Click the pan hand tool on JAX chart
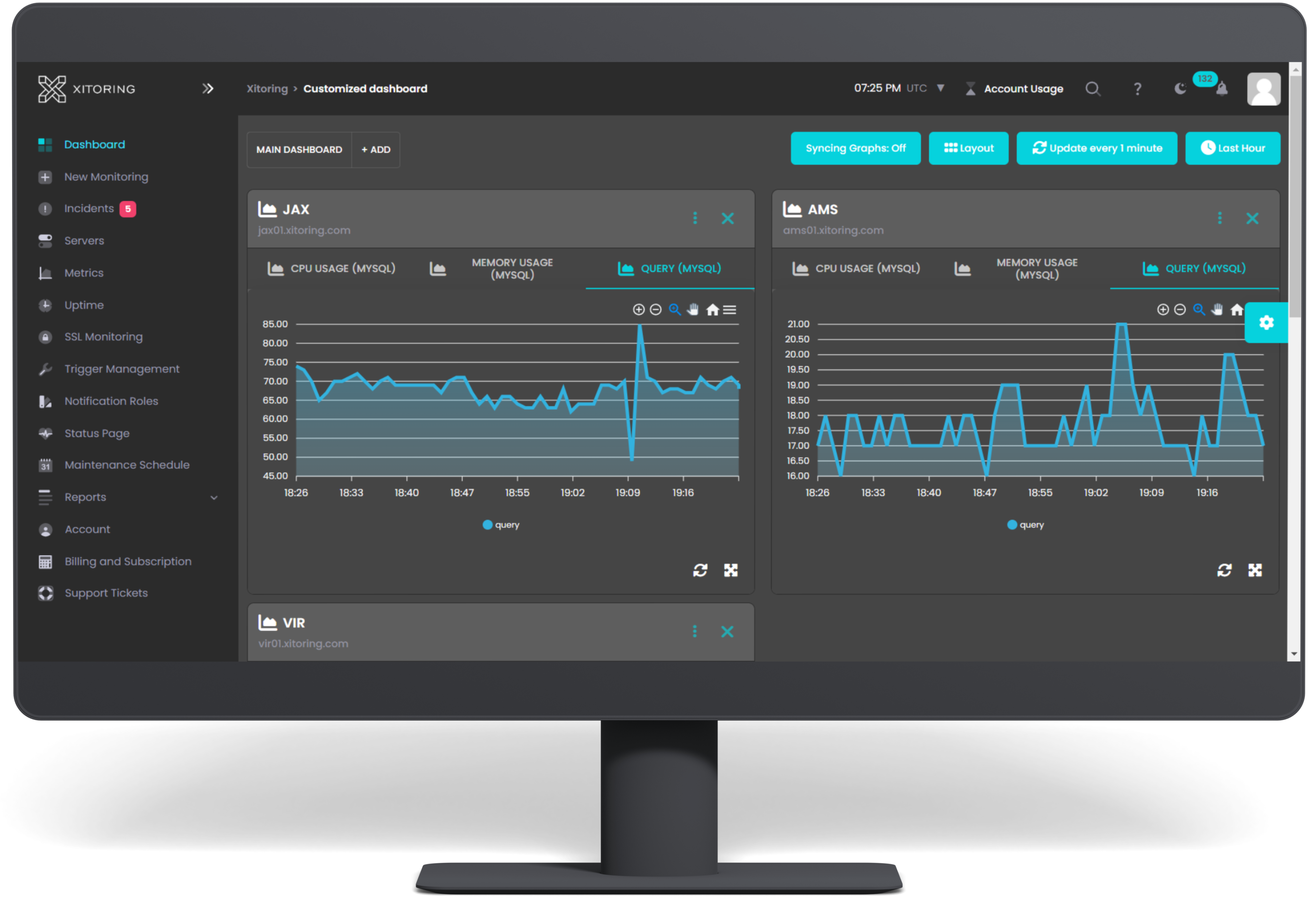 click(x=693, y=309)
